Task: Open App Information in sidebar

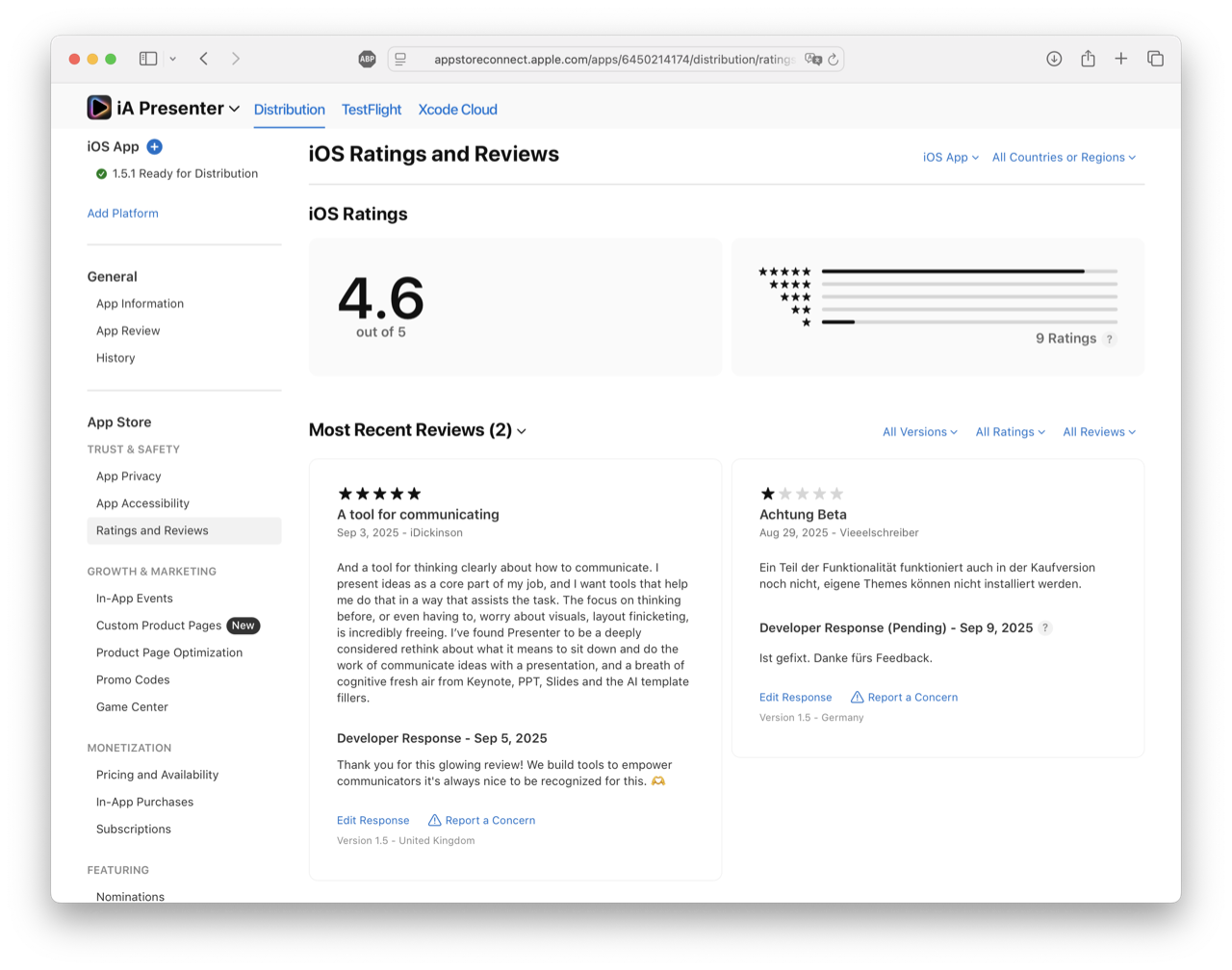Action: 140,303
